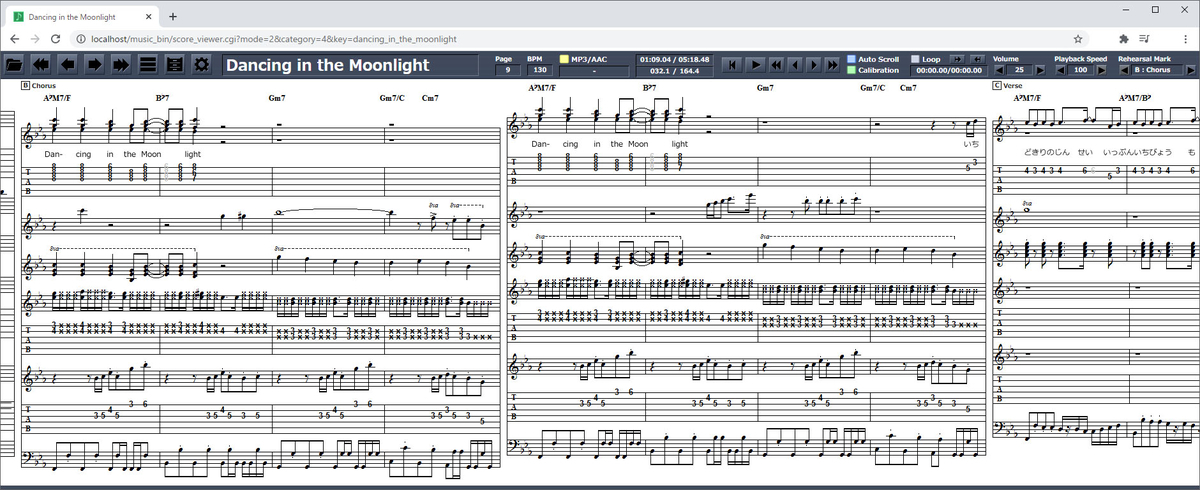Toggle the Calibration checkbox
The image size is (1200, 490).
852,71
